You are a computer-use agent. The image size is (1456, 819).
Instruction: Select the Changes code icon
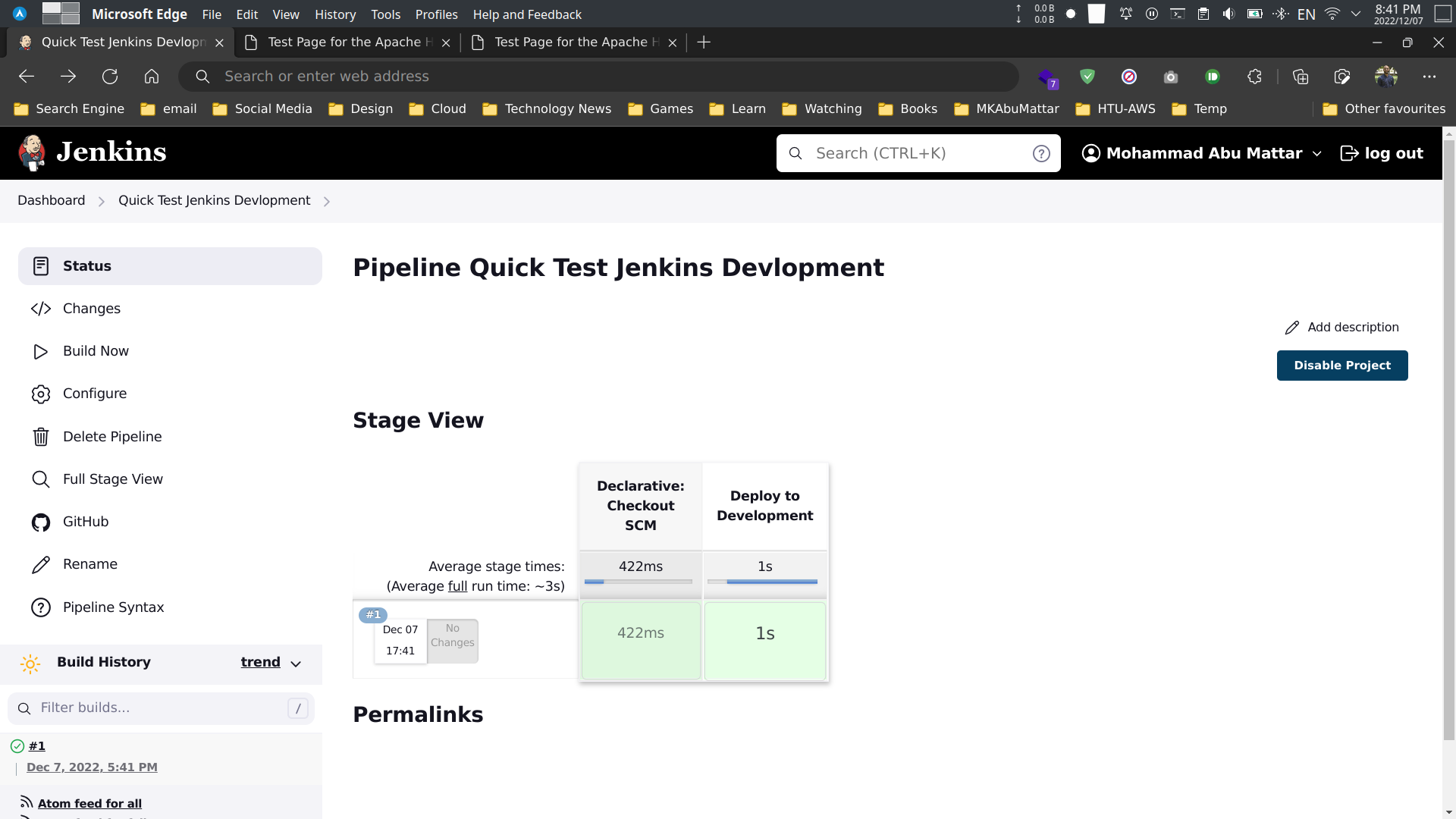tap(40, 309)
